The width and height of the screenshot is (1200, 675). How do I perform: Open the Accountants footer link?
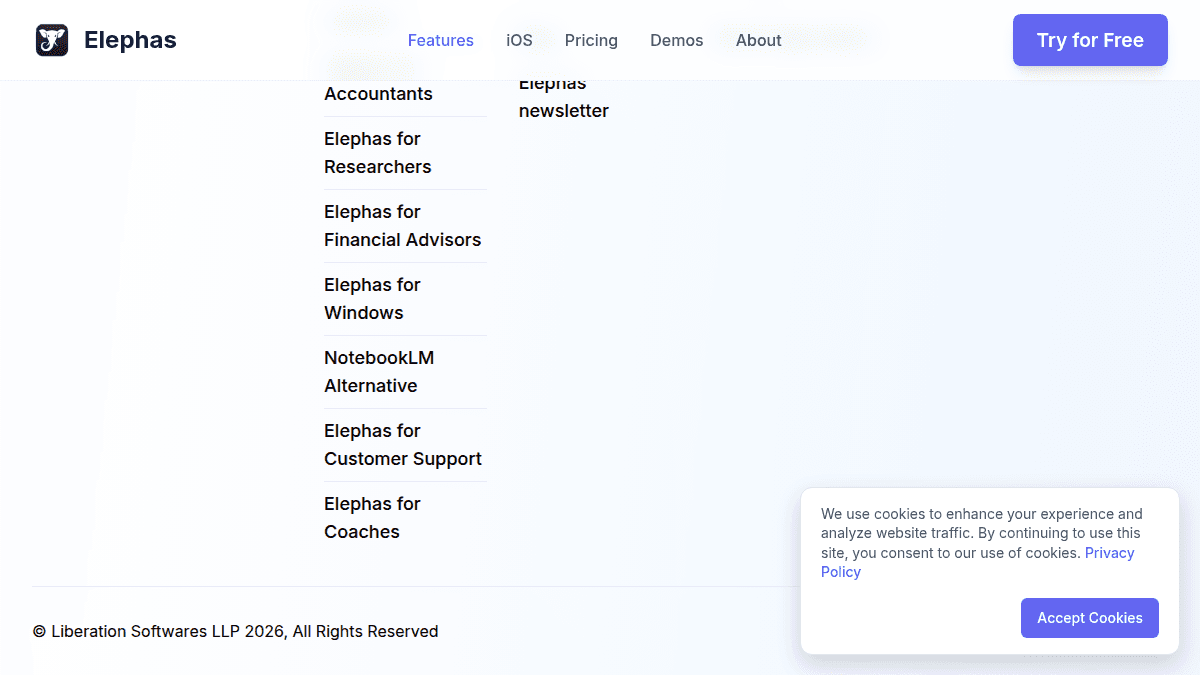pos(378,94)
